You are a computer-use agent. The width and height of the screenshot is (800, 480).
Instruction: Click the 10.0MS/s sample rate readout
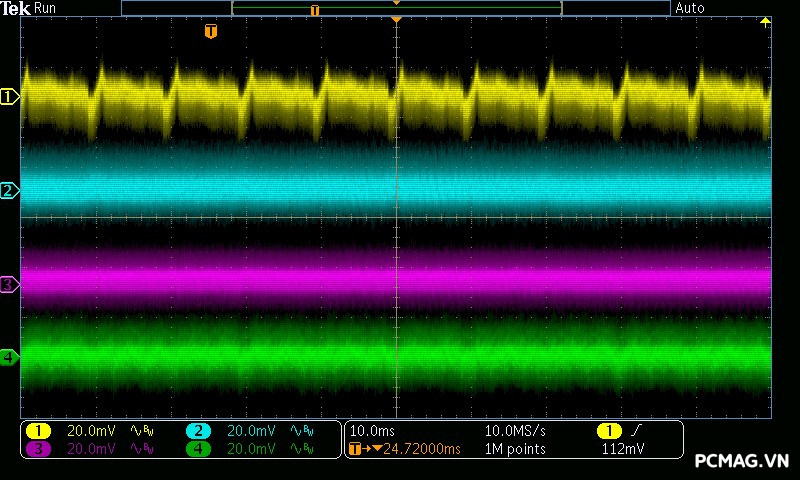coord(516,431)
